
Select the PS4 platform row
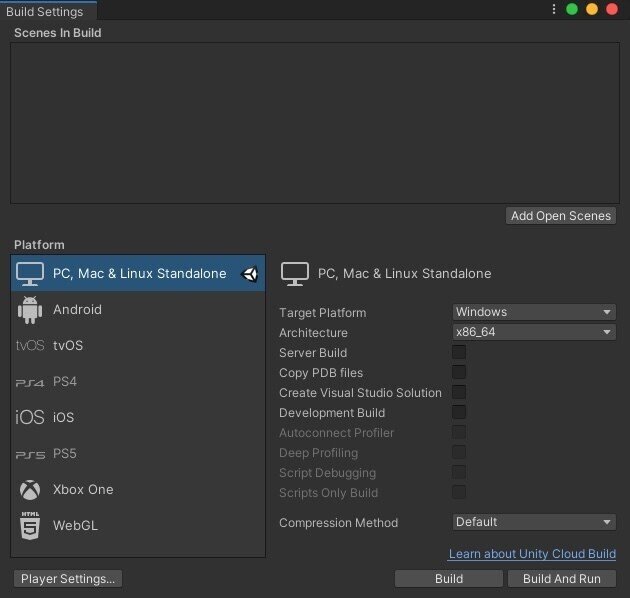(138, 382)
